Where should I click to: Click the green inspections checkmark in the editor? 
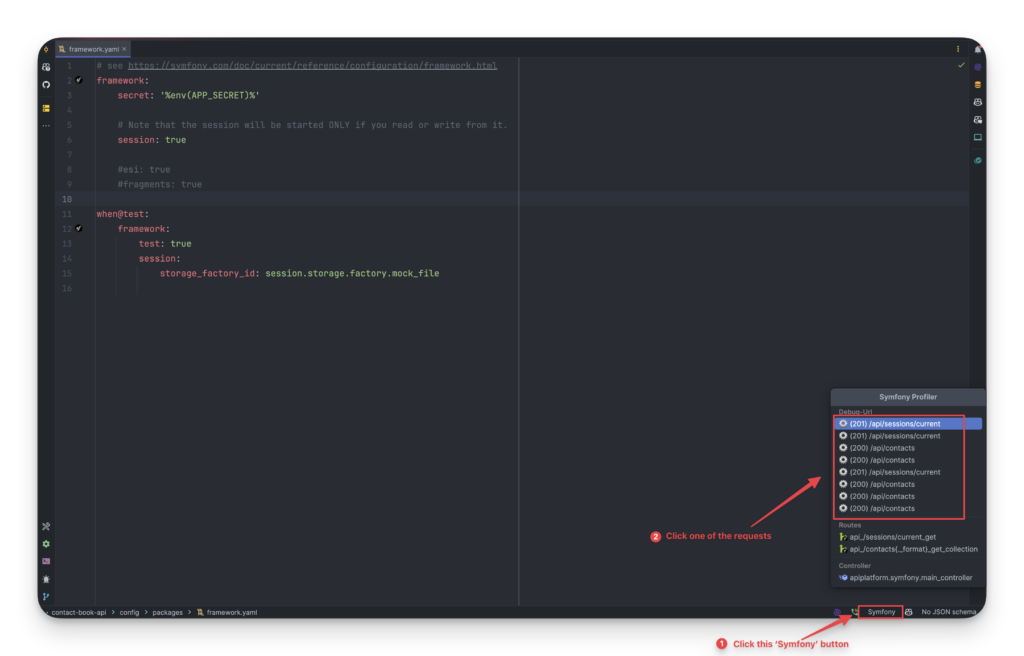click(x=961, y=65)
